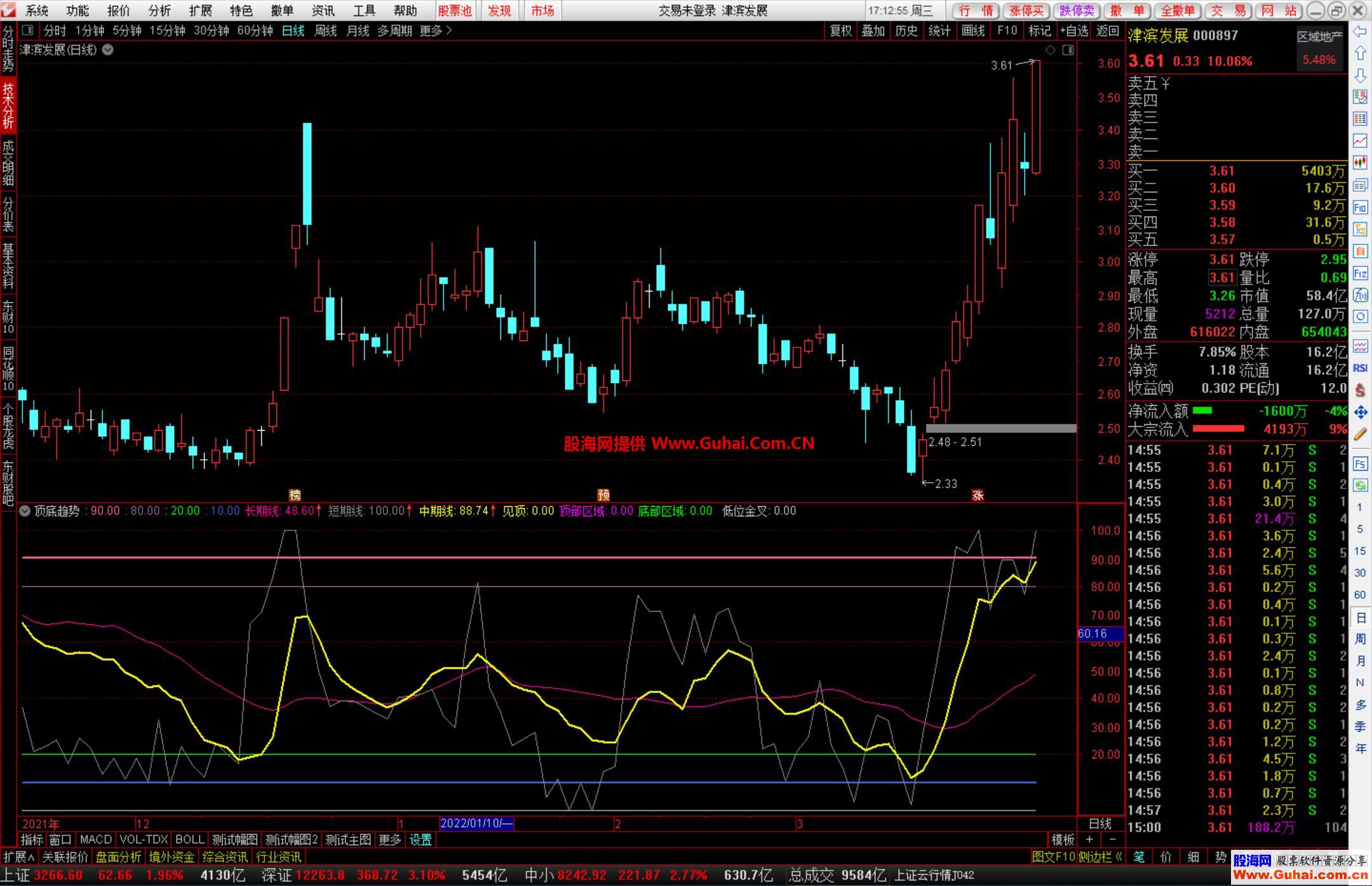Image resolution: width=1372 pixels, height=886 pixels.
Task: Click the plus zoom button beside 模板
Action: coord(1089,840)
